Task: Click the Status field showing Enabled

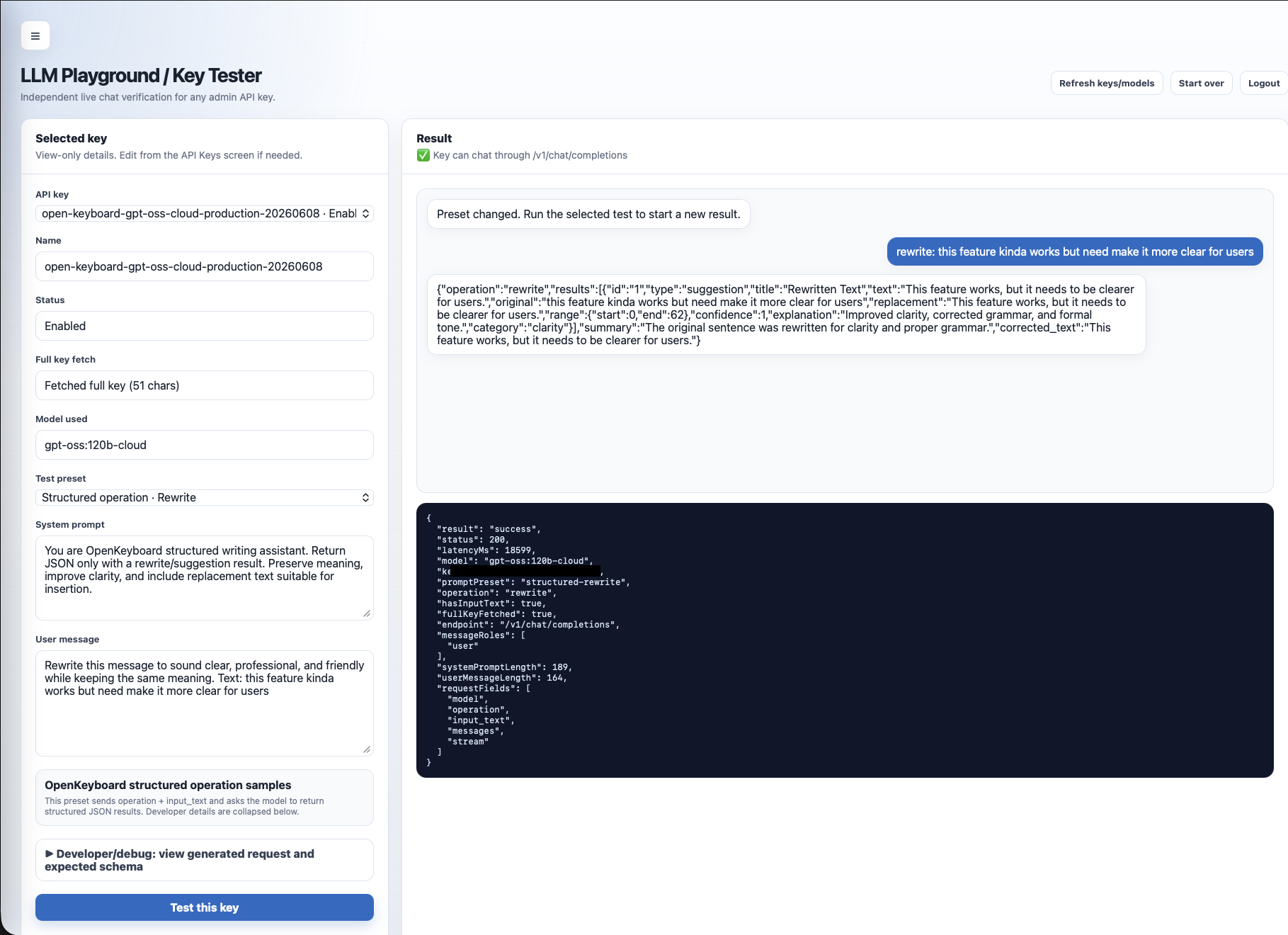Action: [205, 326]
